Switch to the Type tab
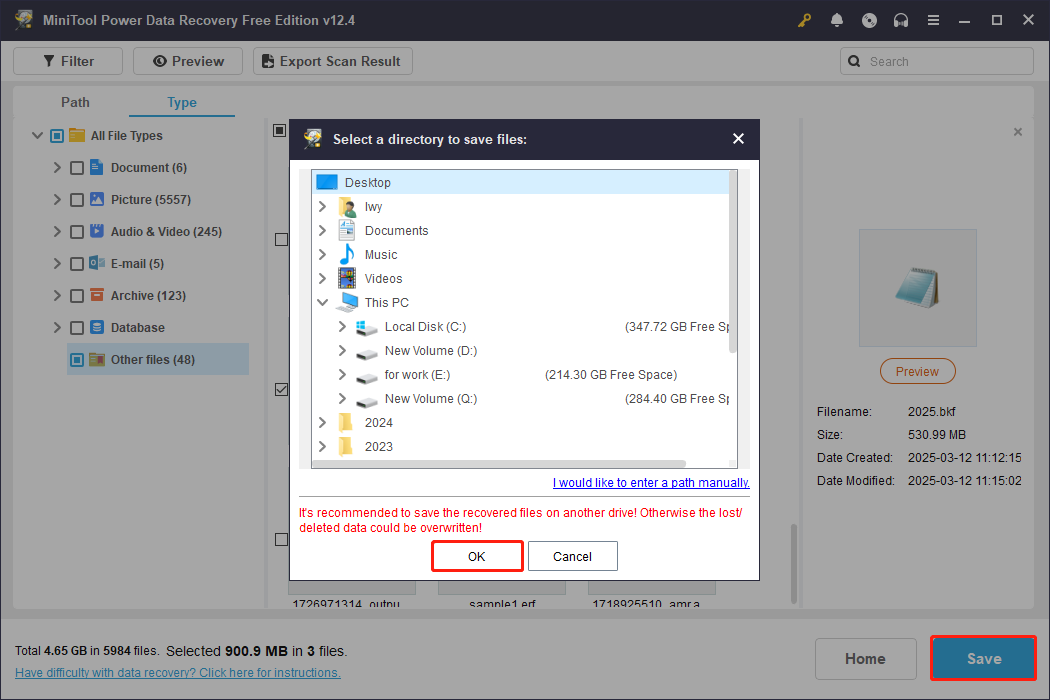Screen dimensions: 1050x700 181,102
